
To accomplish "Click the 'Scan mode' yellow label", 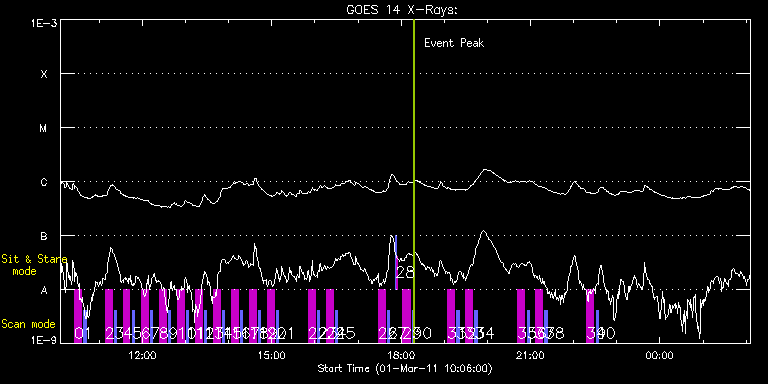I will [x=28, y=324].
